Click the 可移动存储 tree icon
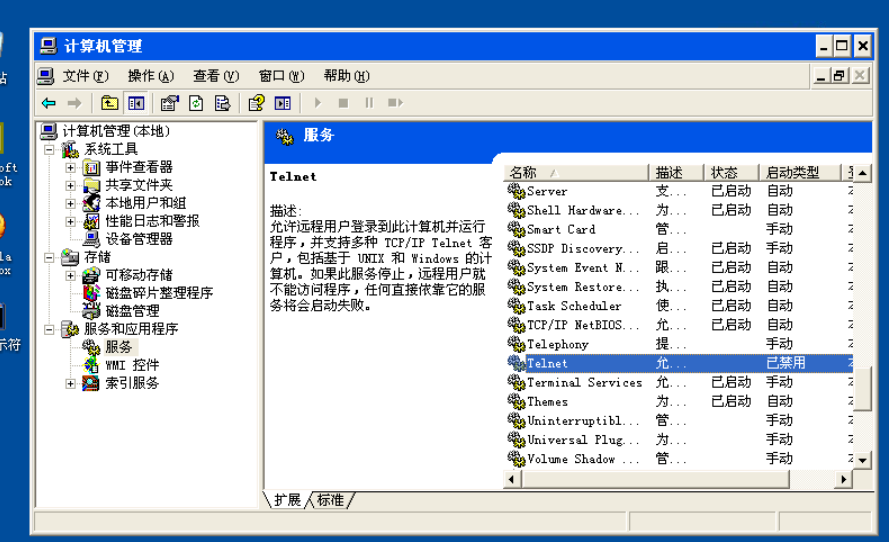889x542 pixels. (x=91, y=276)
